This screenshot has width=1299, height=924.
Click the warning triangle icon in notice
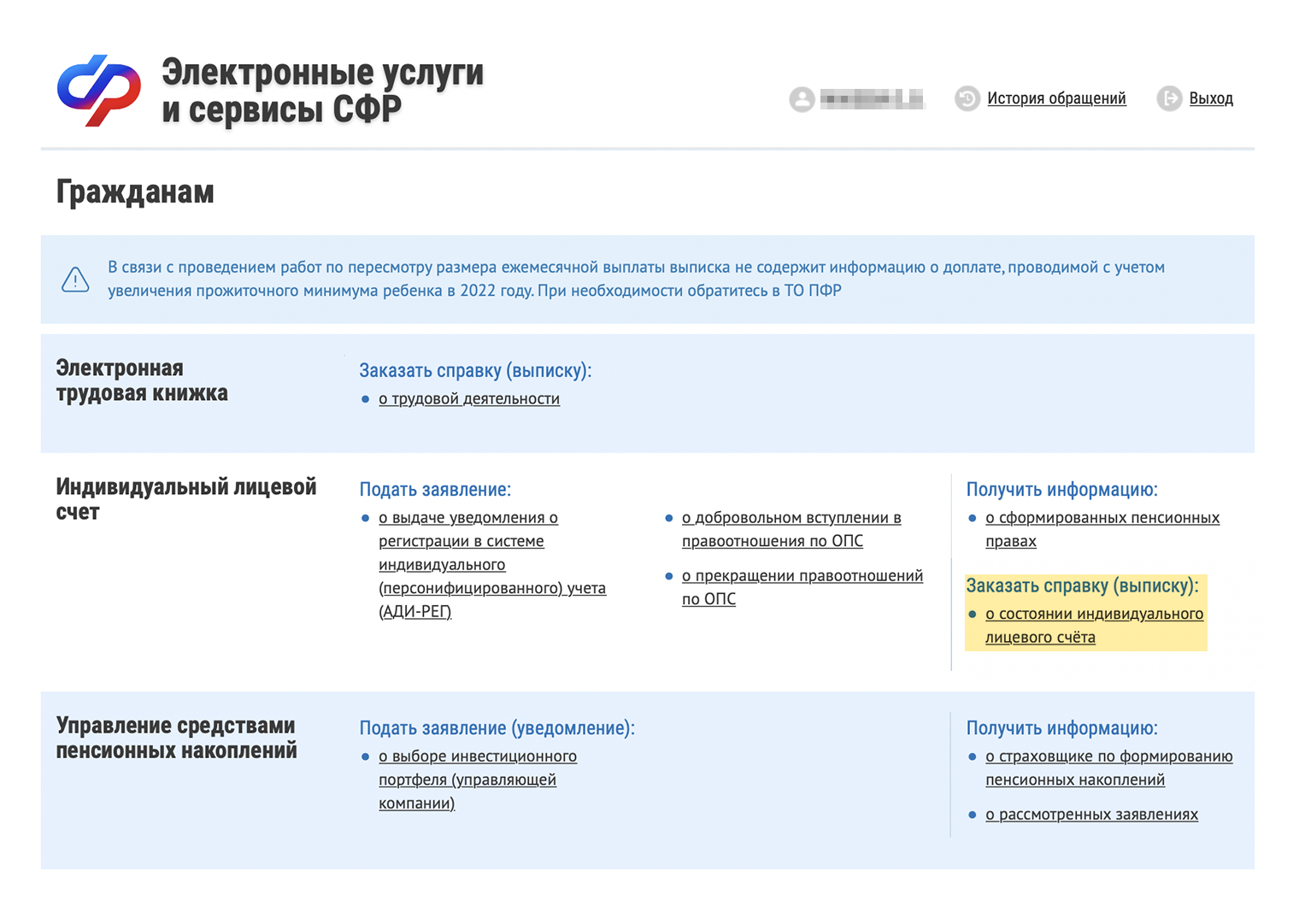(75, 280)
